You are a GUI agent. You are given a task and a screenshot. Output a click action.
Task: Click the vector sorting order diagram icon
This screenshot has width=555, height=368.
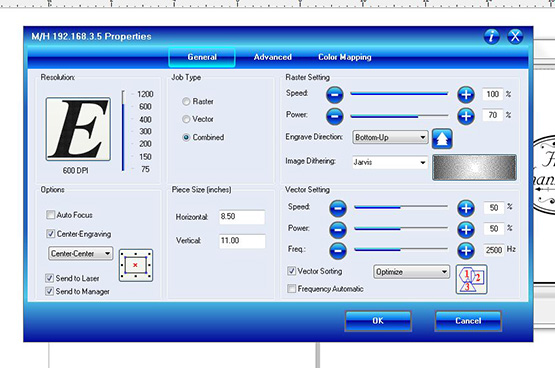point(471,279)
